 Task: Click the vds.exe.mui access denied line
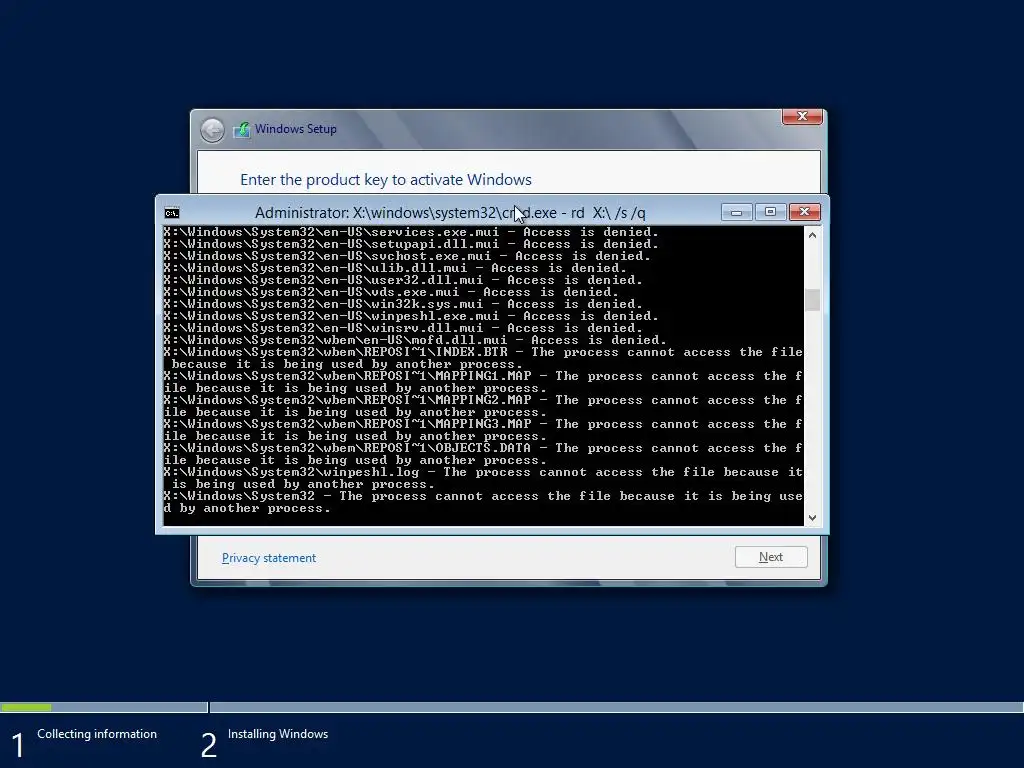pos(391,292)
